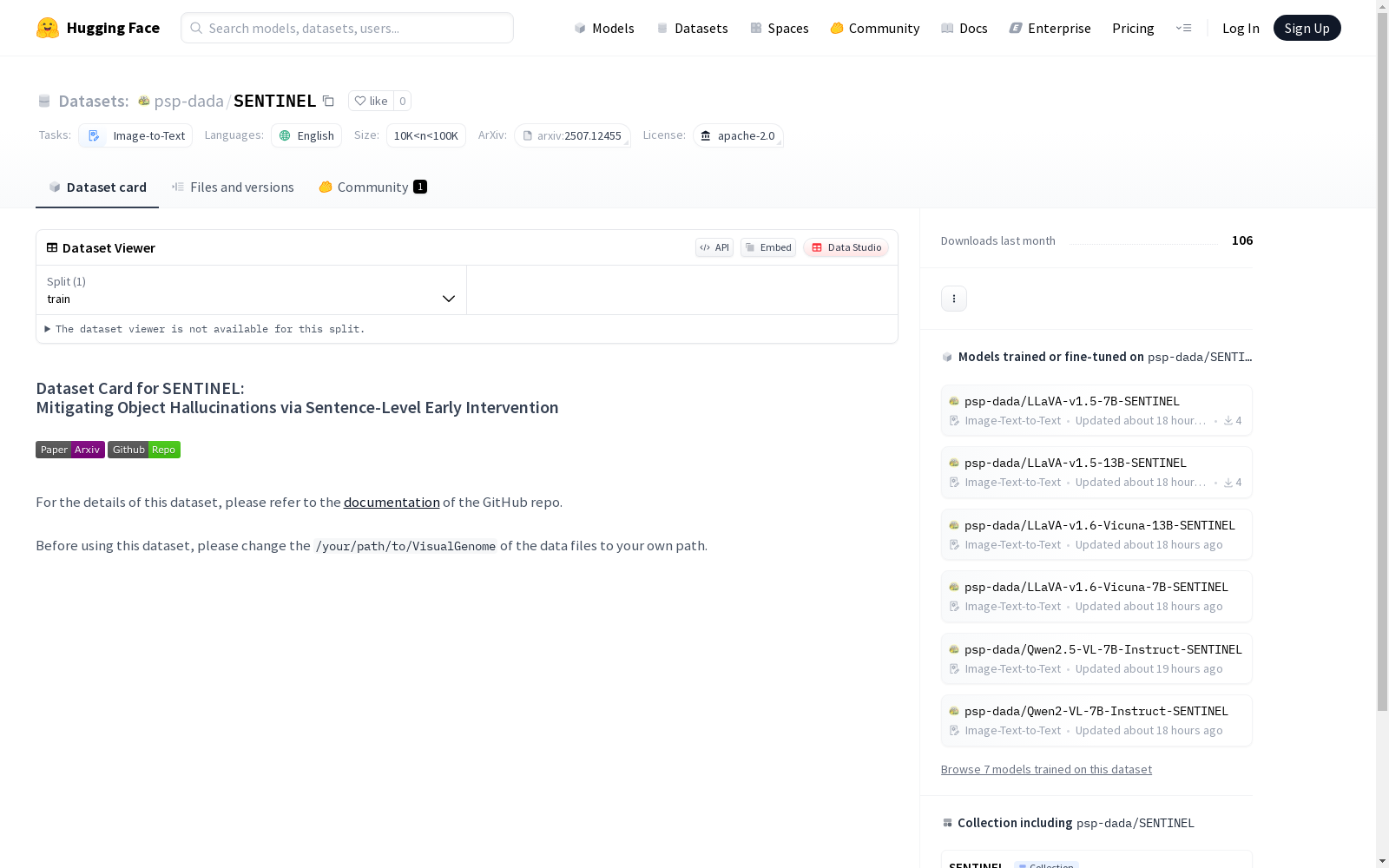Click the API button in Dataset Viewer
The width and height of the screenshot is (1389, 868).
pos(714,247)
